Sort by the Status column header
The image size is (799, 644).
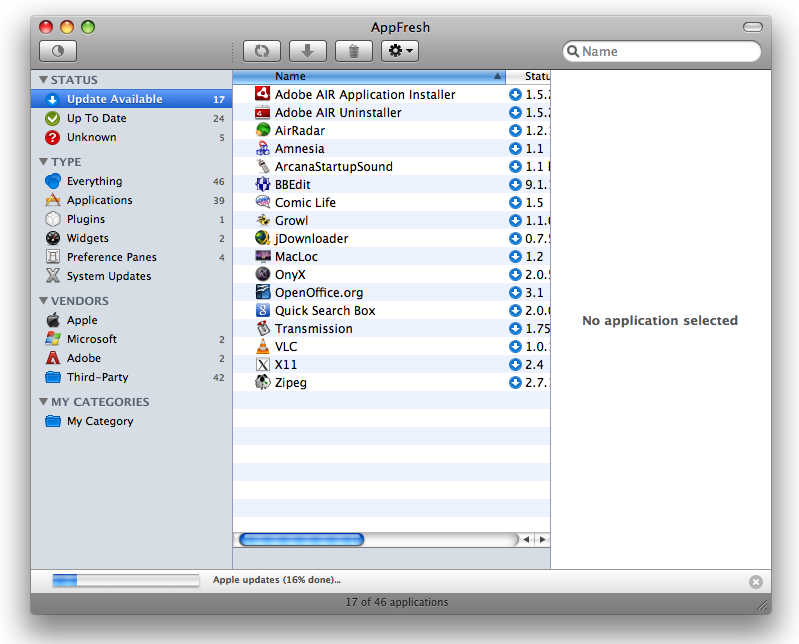[528, 76]
